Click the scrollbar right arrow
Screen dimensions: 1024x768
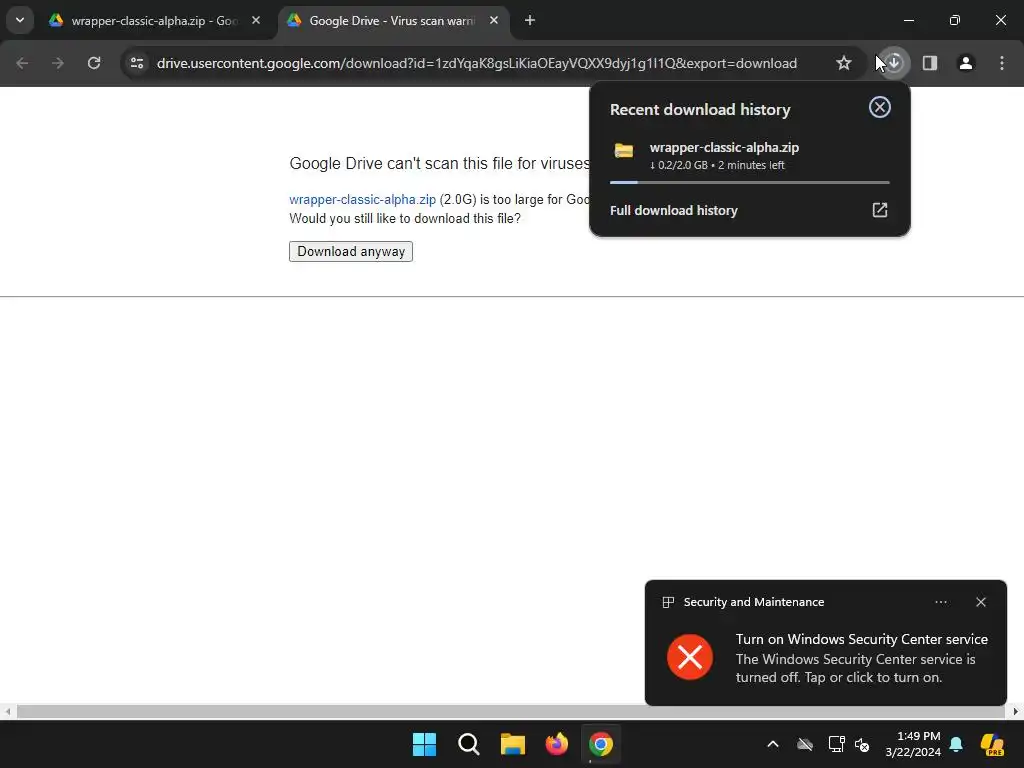click(1016, 712)
